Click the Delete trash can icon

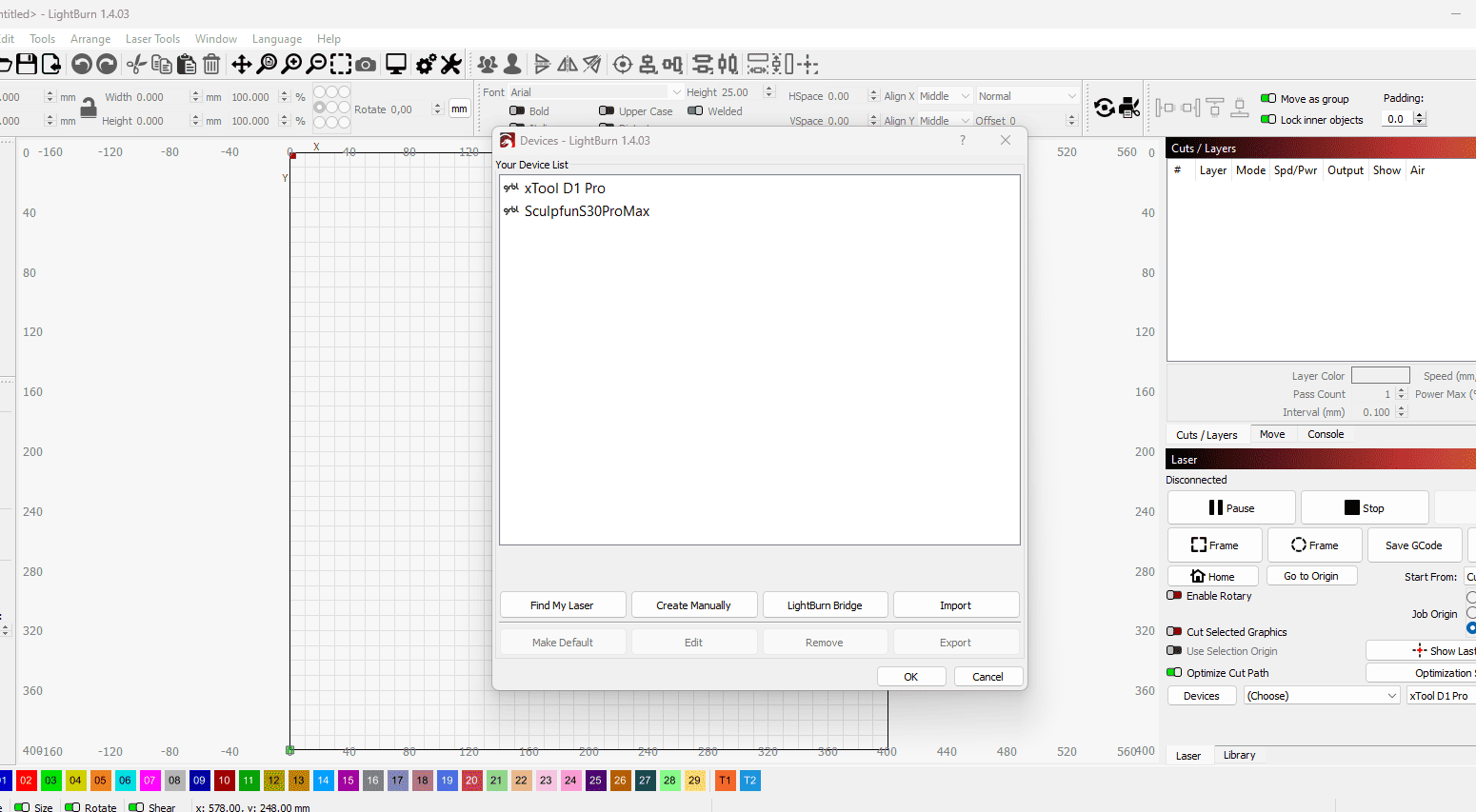point(210,64)
